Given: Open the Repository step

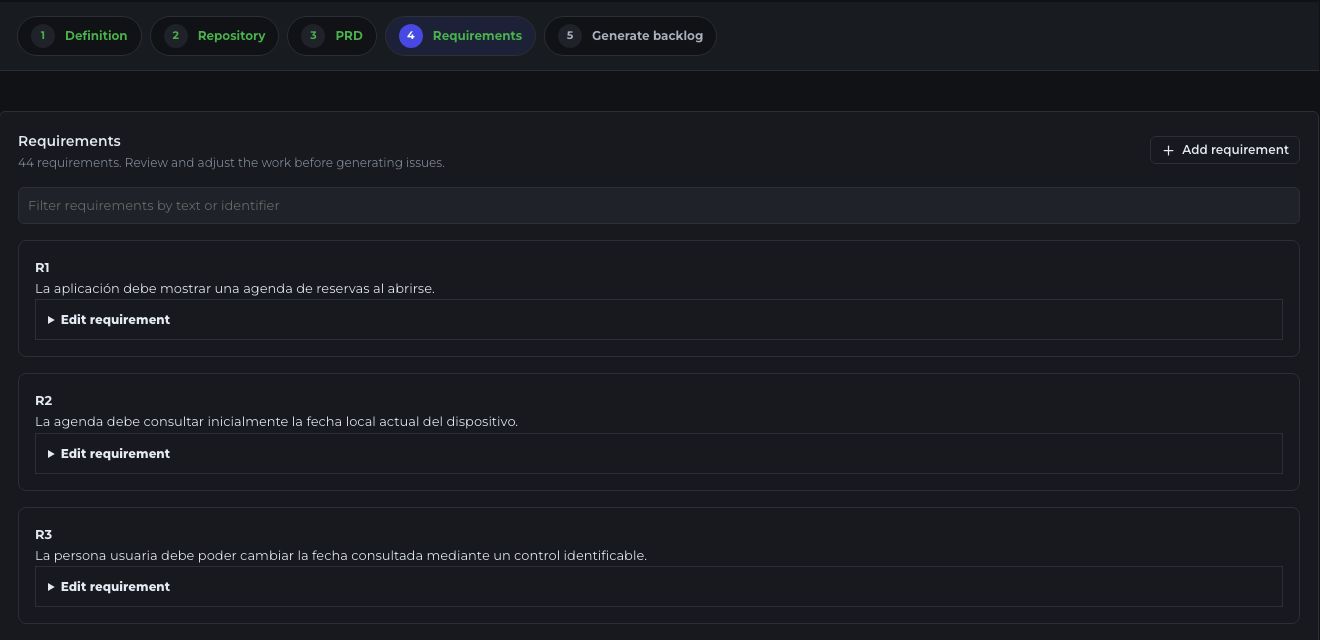Looking at the screenshot, I should click(214, 36).
